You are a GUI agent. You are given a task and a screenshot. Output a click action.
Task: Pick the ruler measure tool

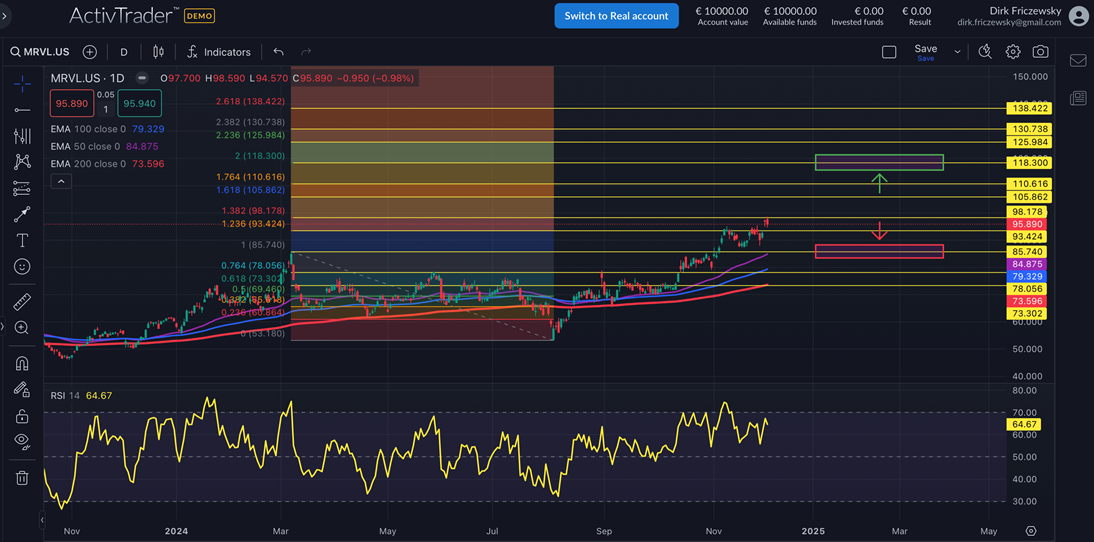point(22,301)
